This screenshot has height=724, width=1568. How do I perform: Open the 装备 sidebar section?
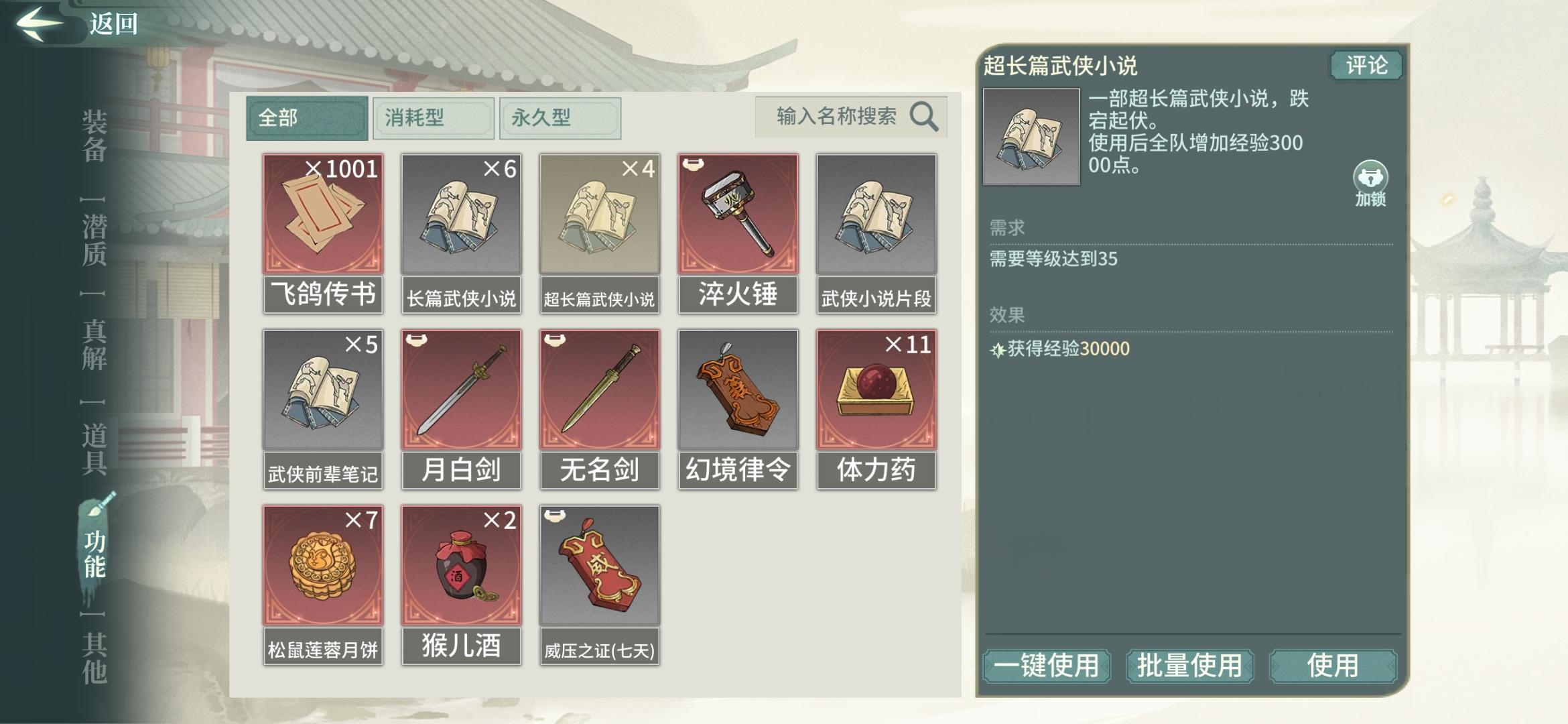point(94,136)
